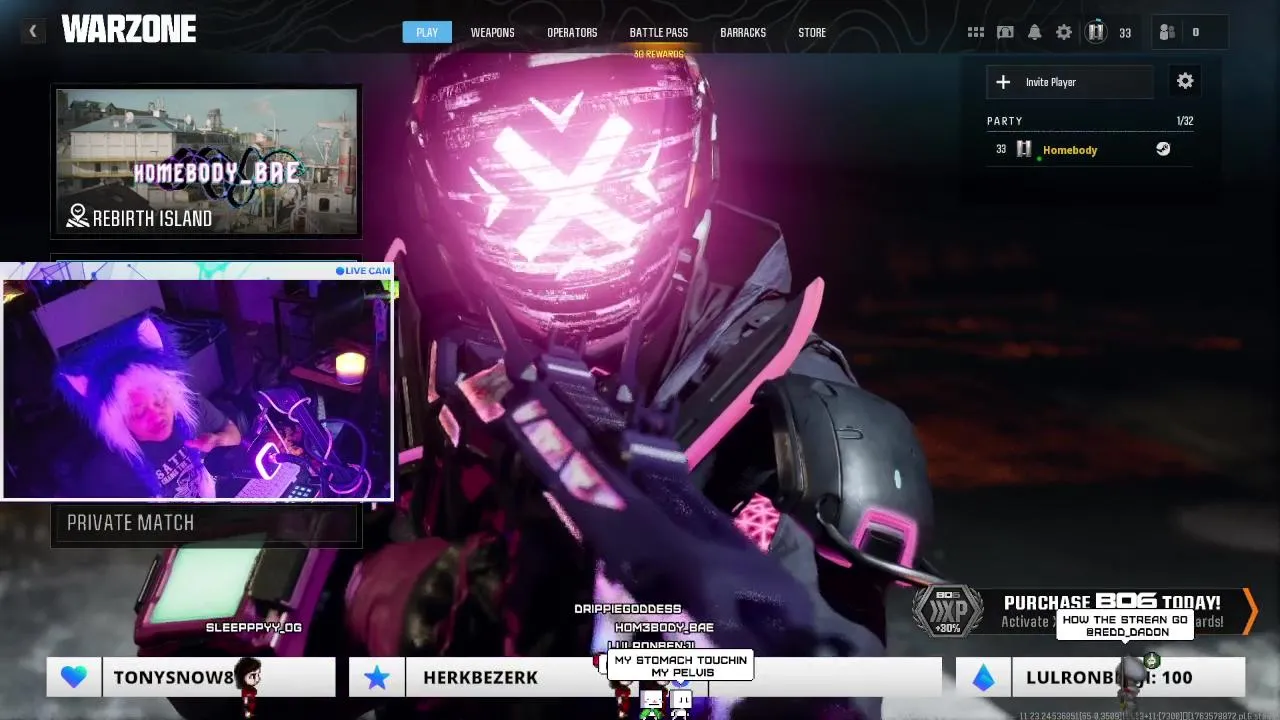Click the DRIPPIEGODDESS chat name

click(x=627, y=608)
